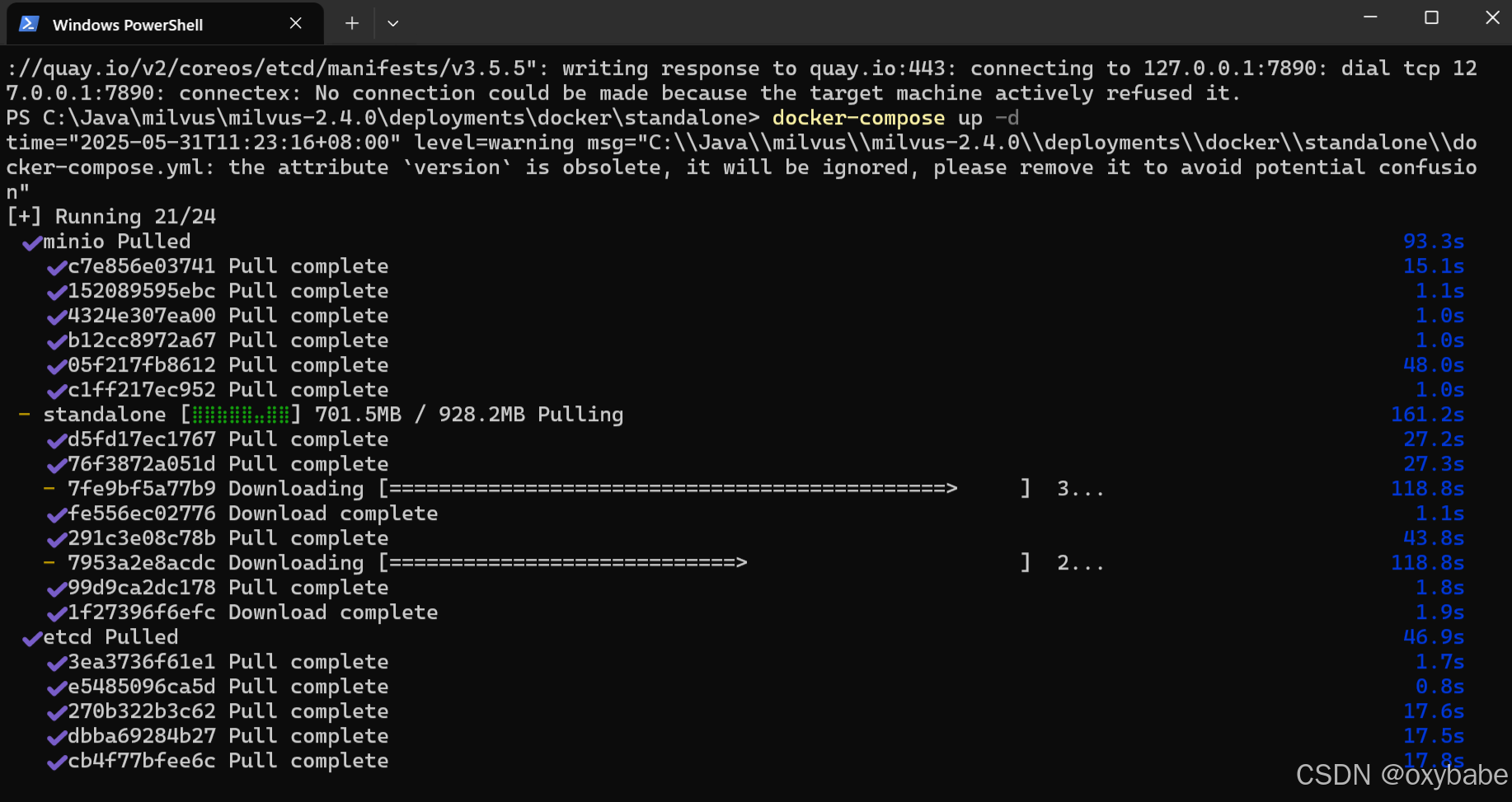Open the terminal tab dropdown chevron
The image size is (1512, 802).
[x=393, y=23]
